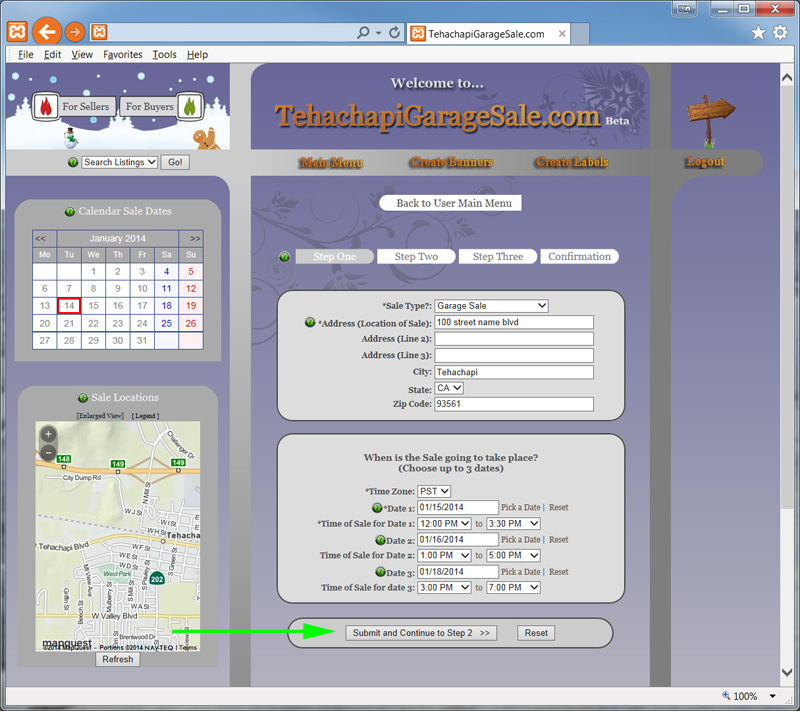Open the Help menu
Viewport: 800px width, 711px height.
pyautogui.click(x=197, y=55)
